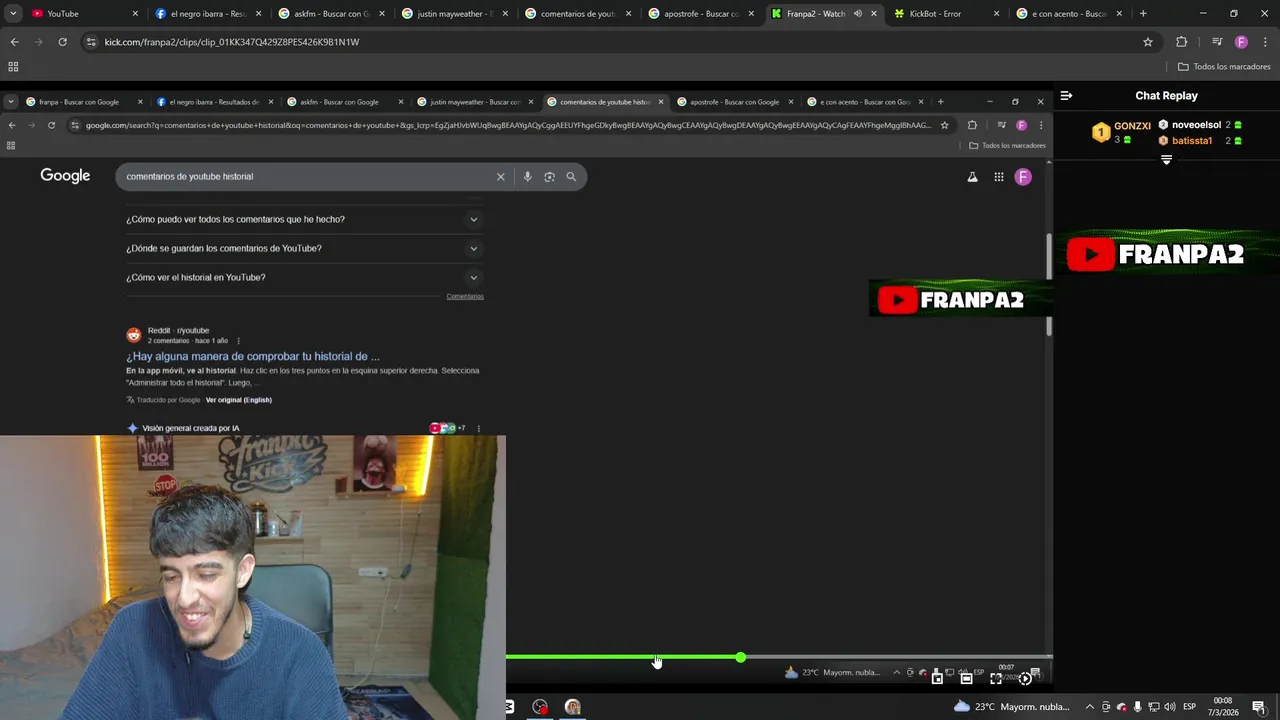The image size is (1280, 720).
Task: Collapse the Chat Replay panel icon
Action: [x=1066, y=96]
